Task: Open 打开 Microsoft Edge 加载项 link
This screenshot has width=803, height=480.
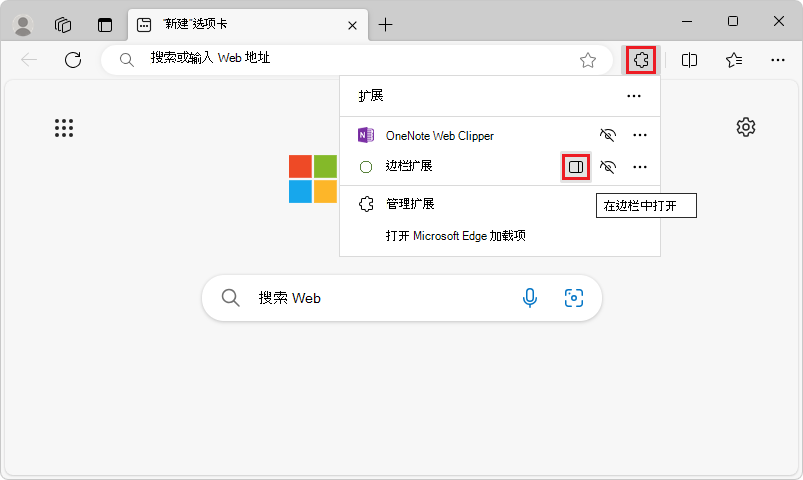Action: point(455,236)
